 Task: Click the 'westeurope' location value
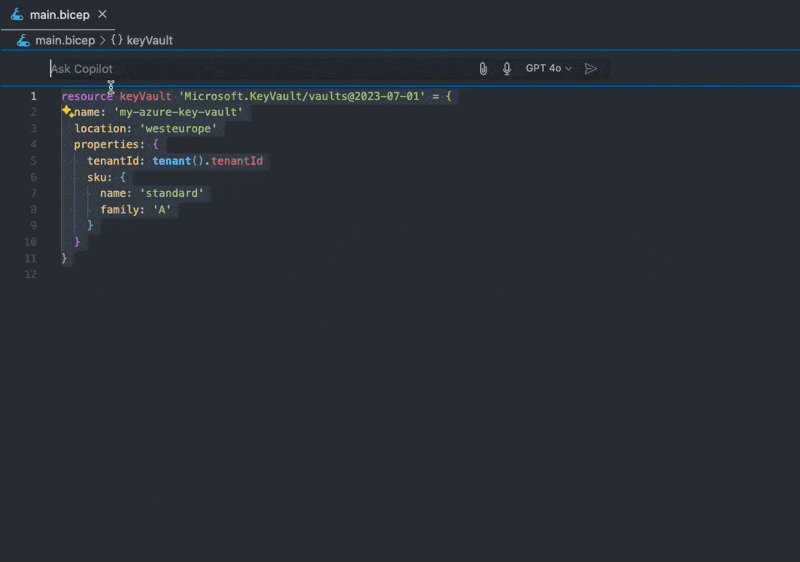coord(178,128)
